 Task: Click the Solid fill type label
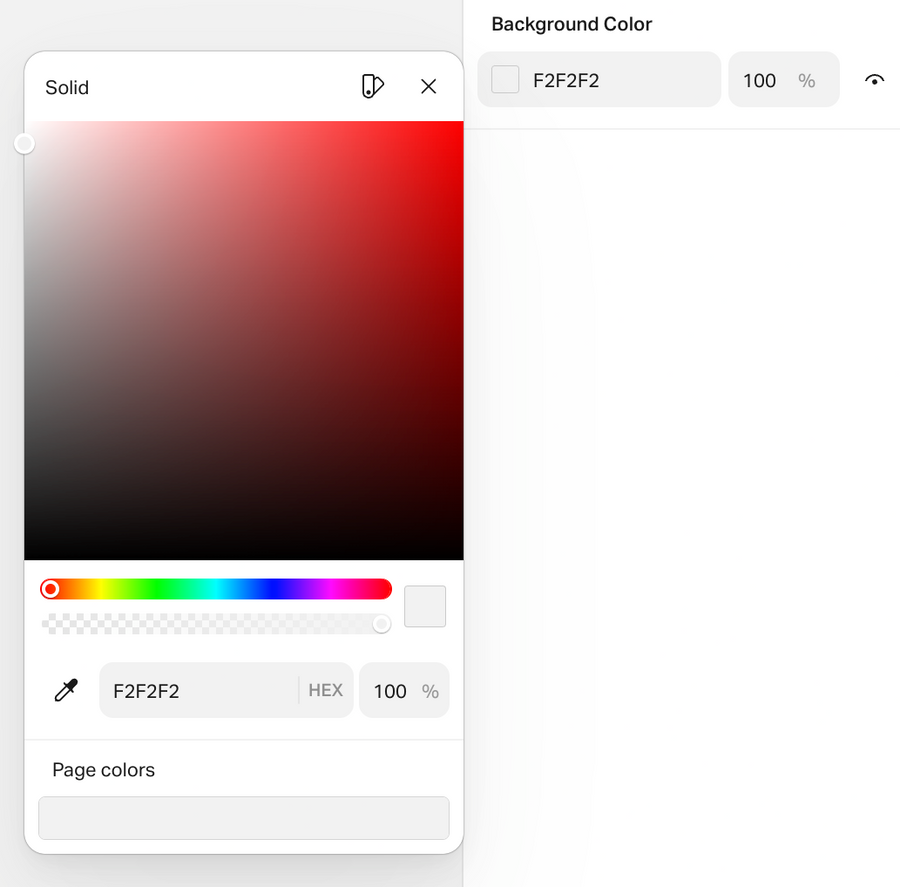66,87
